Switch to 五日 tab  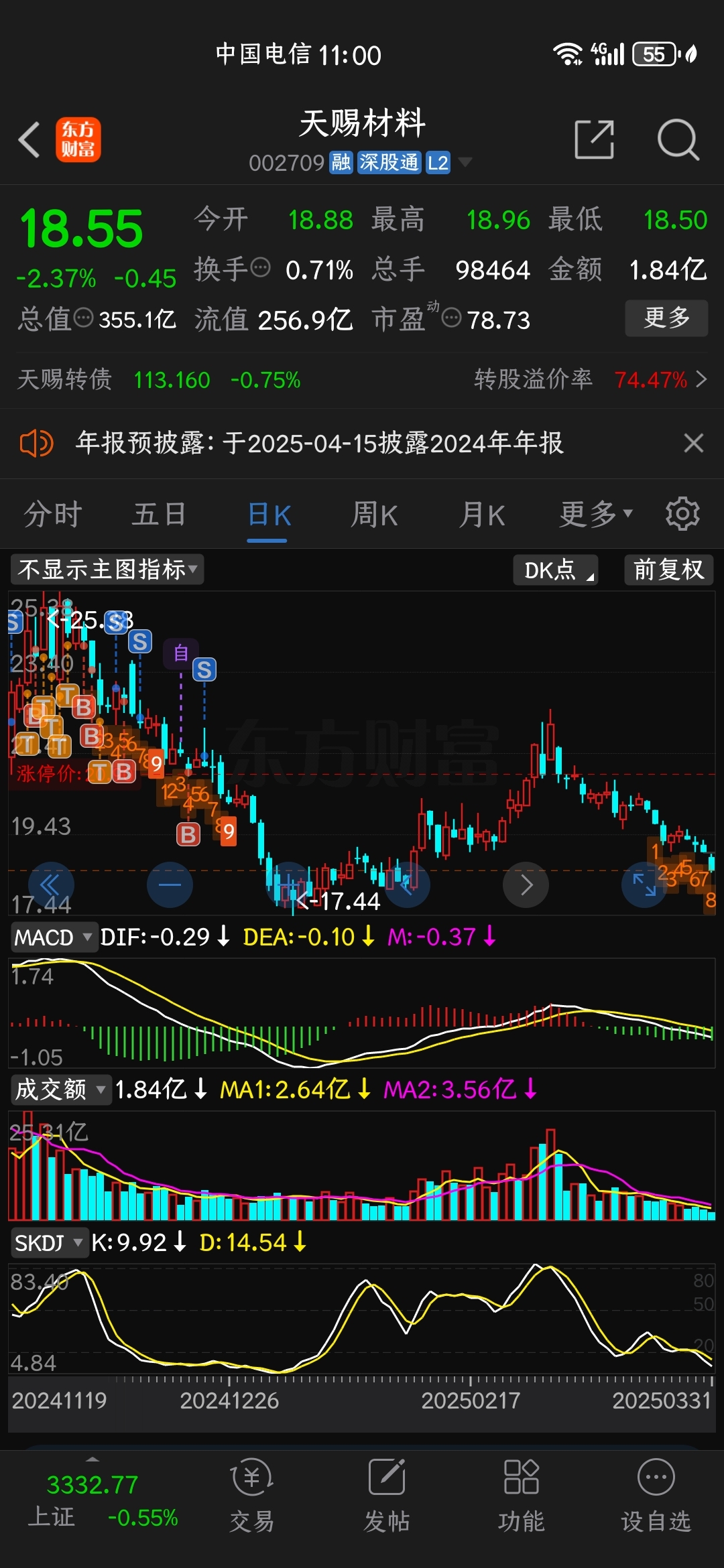[x=160, y=514]
